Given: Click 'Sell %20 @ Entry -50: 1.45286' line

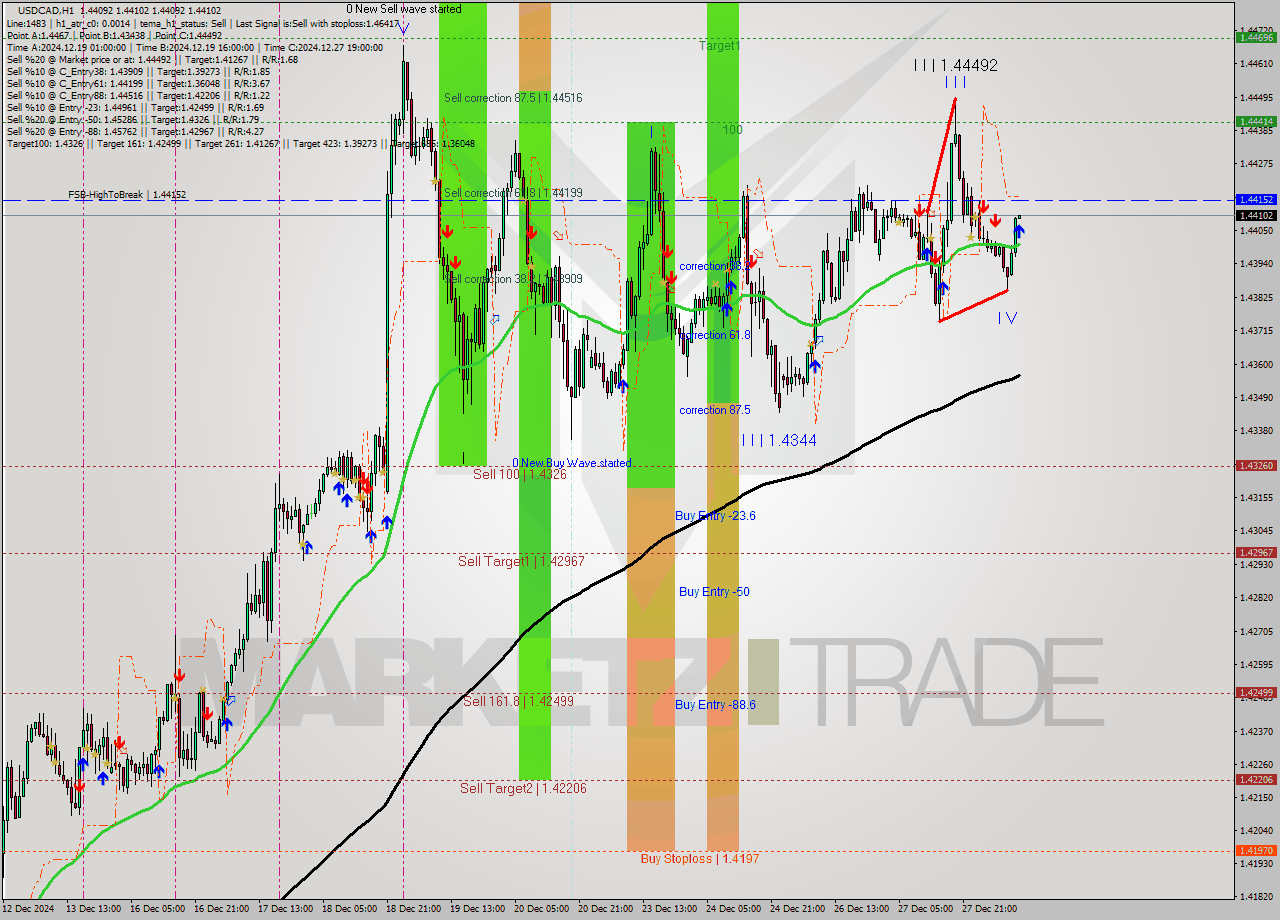Looking at the screenshot, I should point(134,119).
